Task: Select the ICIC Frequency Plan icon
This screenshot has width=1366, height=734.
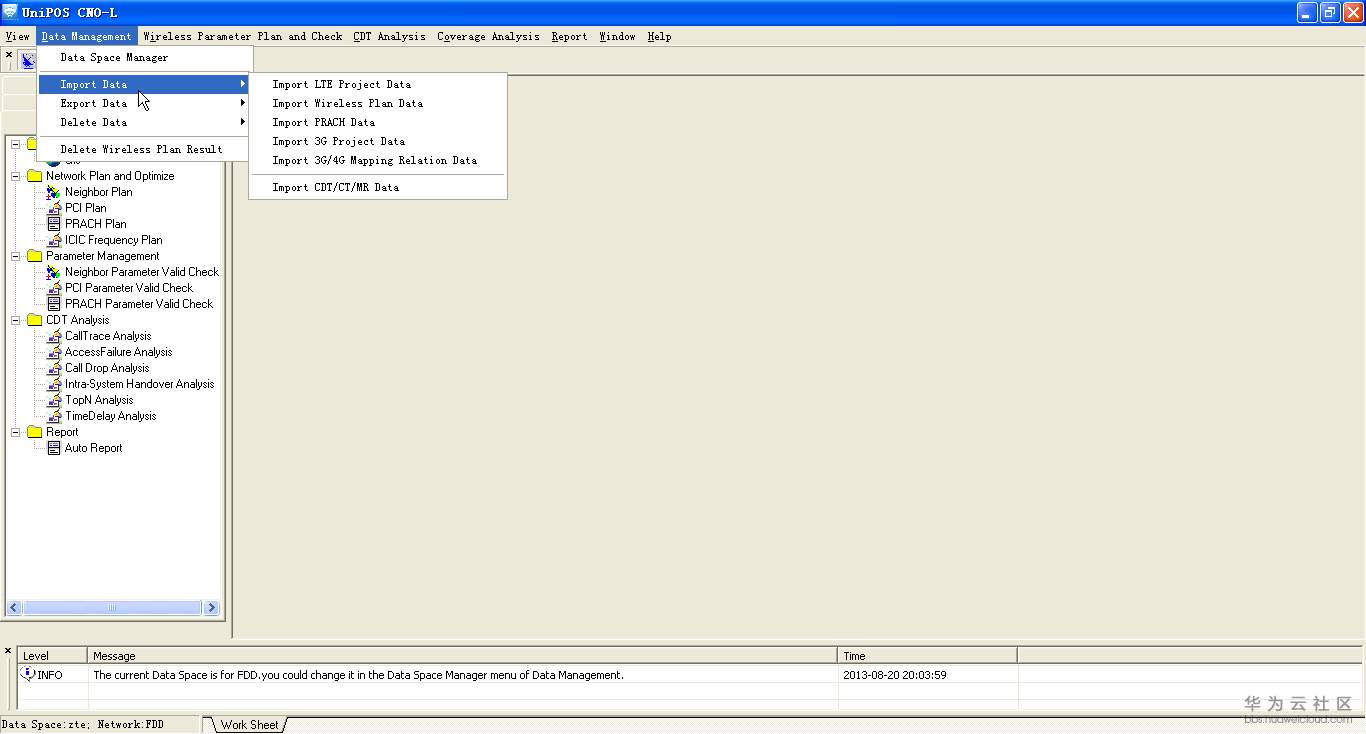Action: click(x=54, y=240)
